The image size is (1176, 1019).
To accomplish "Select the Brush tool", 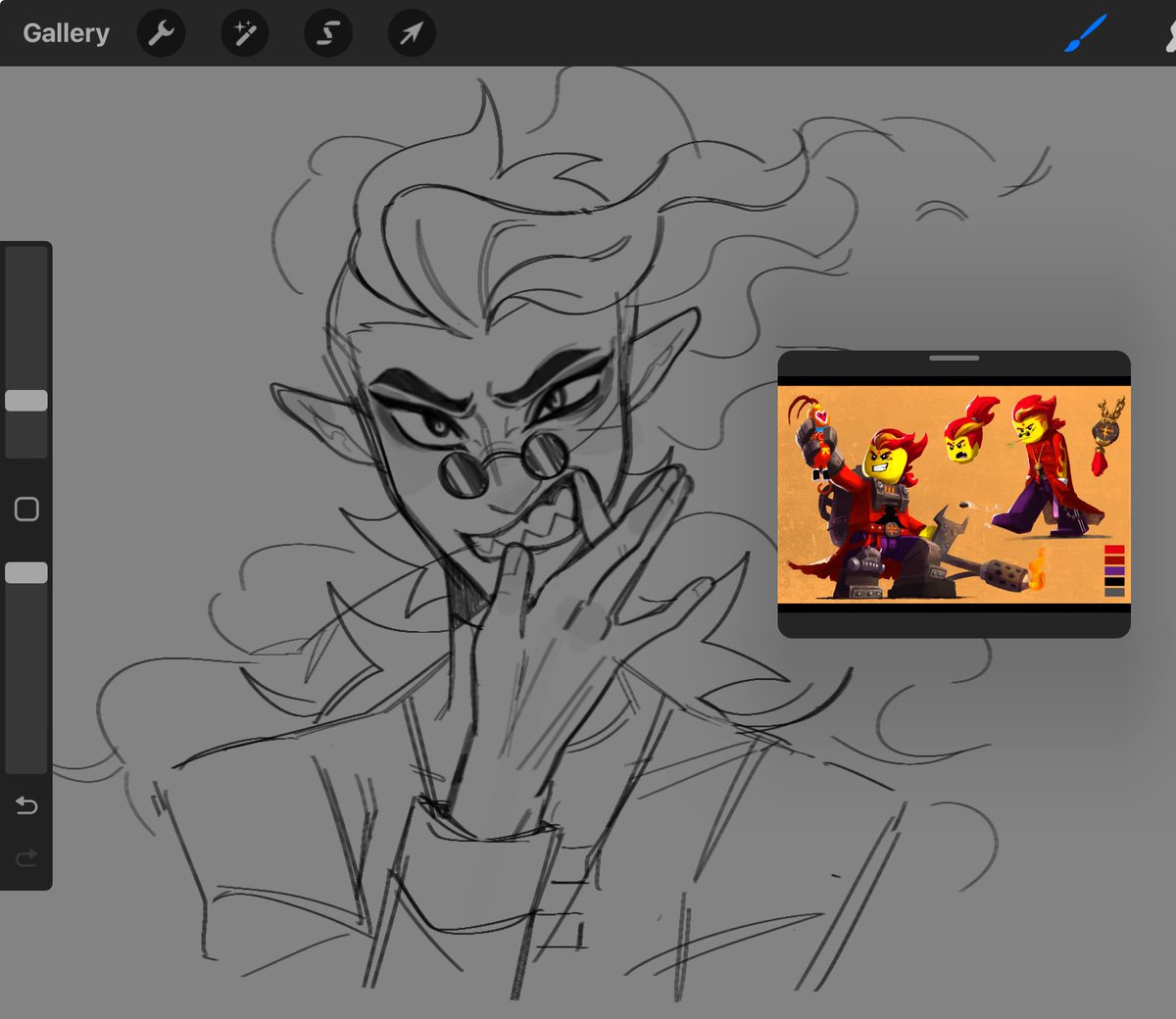I will 1086,33.
